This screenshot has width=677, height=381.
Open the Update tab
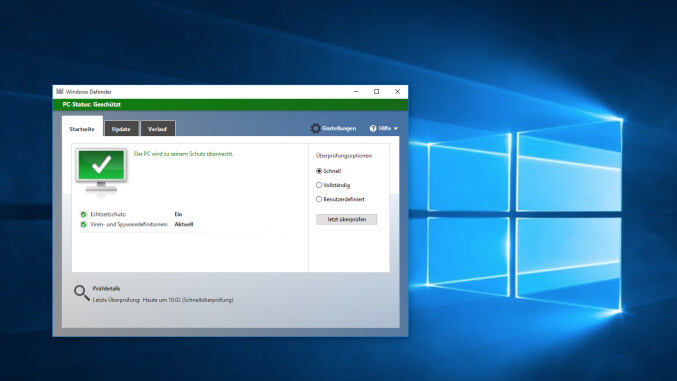click(x=121, y=129)
